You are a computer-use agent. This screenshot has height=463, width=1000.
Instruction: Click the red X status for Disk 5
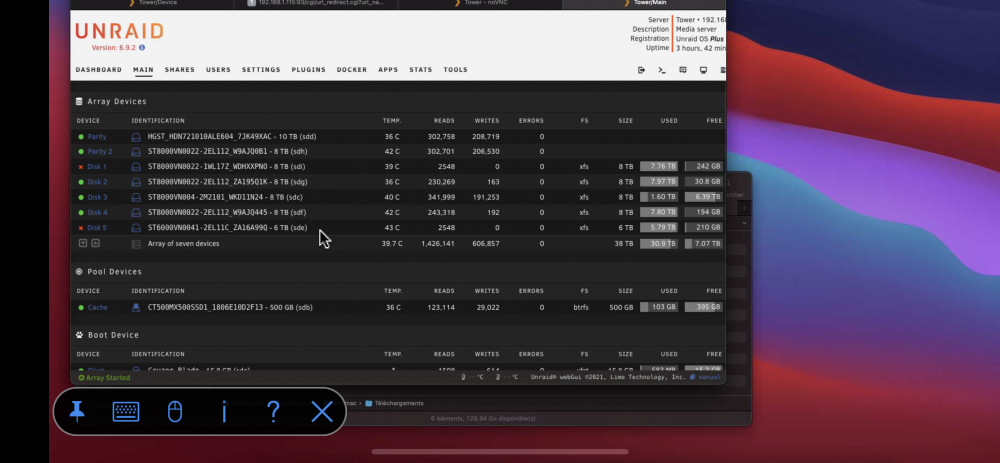tap(81, 228)
